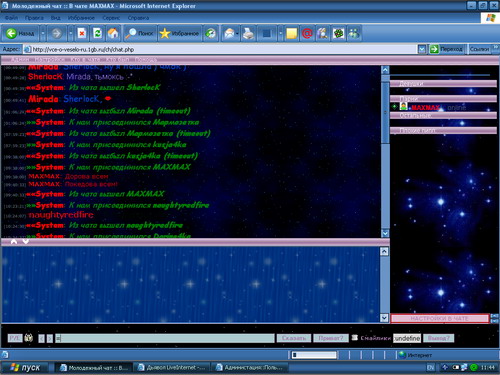Click the 11:44 system clock
This screenshot has width=500, height=375.
click(x=488, y=368)
